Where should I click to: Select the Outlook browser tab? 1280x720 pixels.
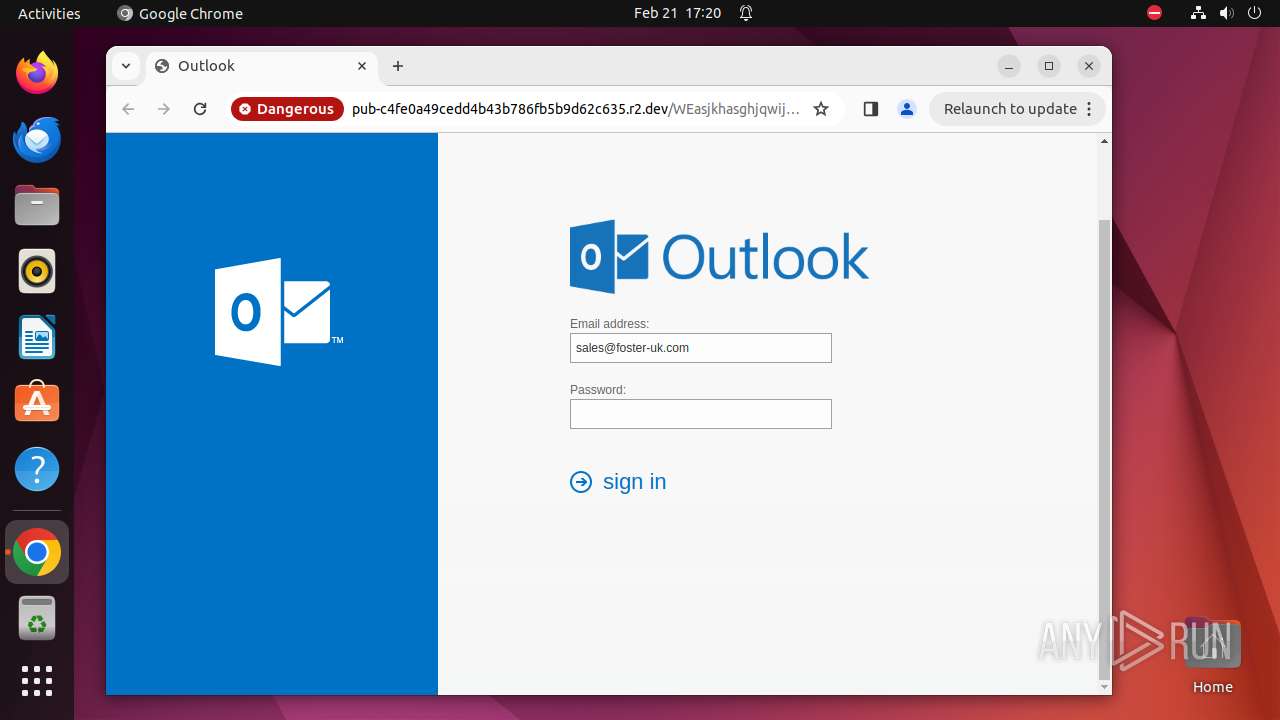click(x=262, y=66)
